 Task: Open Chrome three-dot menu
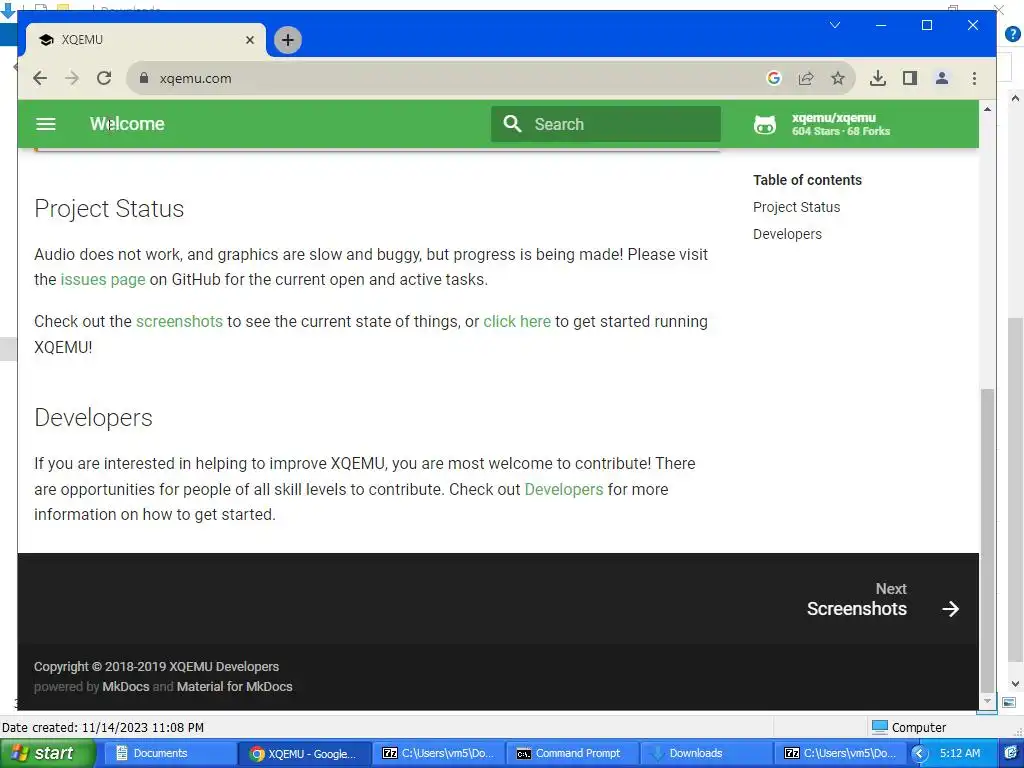[x=974, y=78]
